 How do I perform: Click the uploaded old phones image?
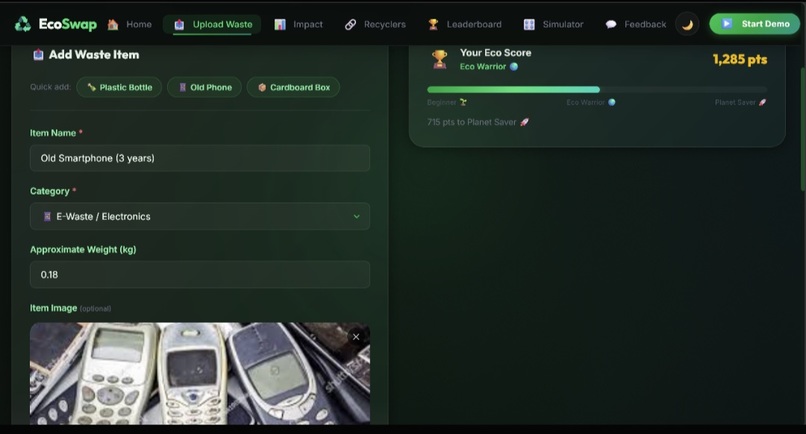[200, 373]
